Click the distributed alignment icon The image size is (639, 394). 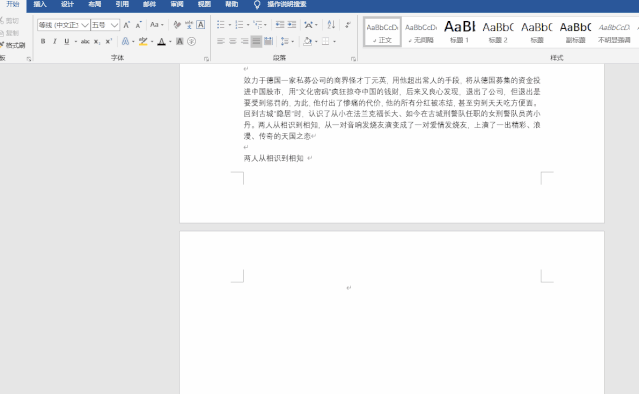268,41
